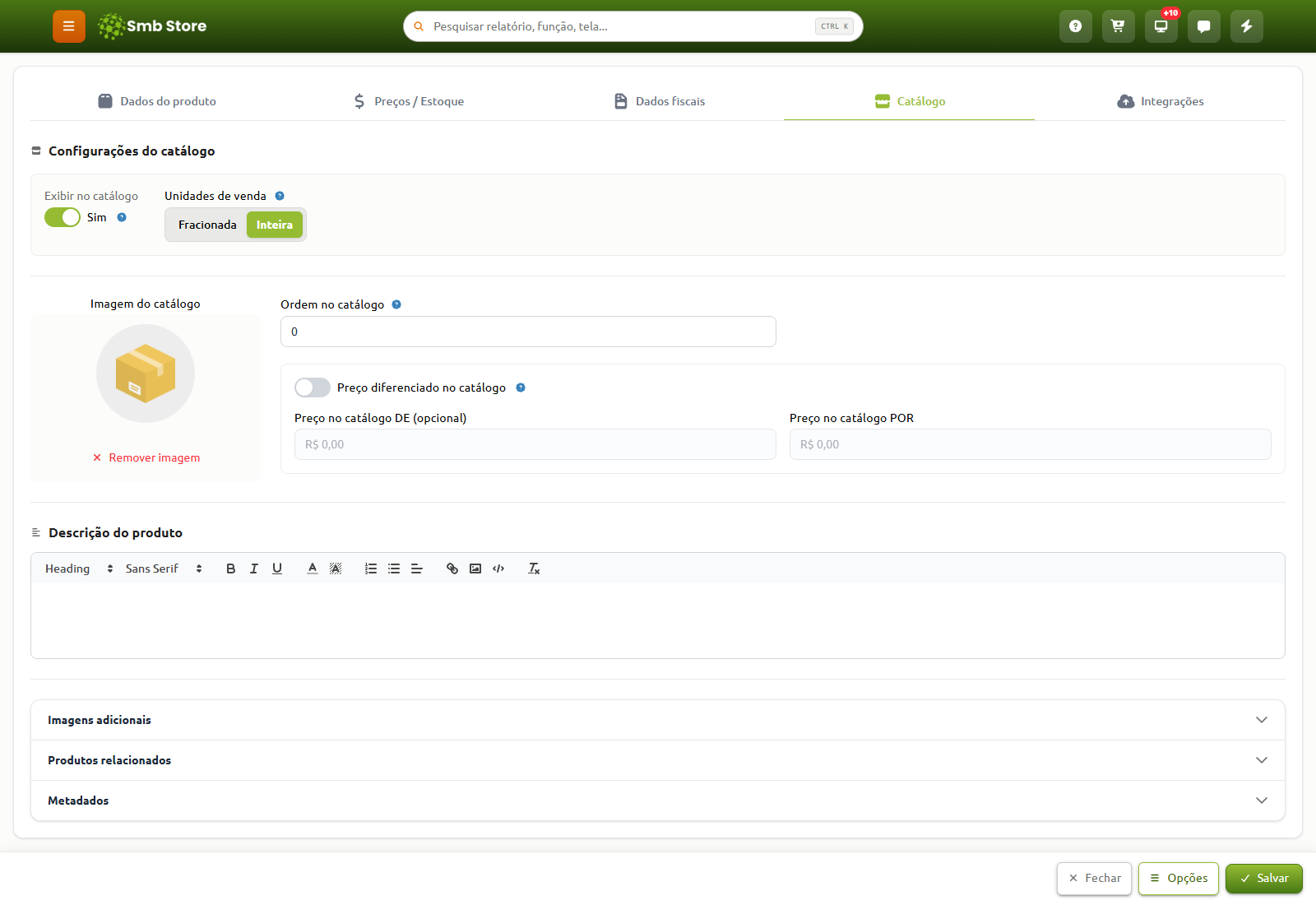Switch to Dados fiscais tab
Image resolution: width=1316 pixels, height=905 pixels.
pos(659,101)
